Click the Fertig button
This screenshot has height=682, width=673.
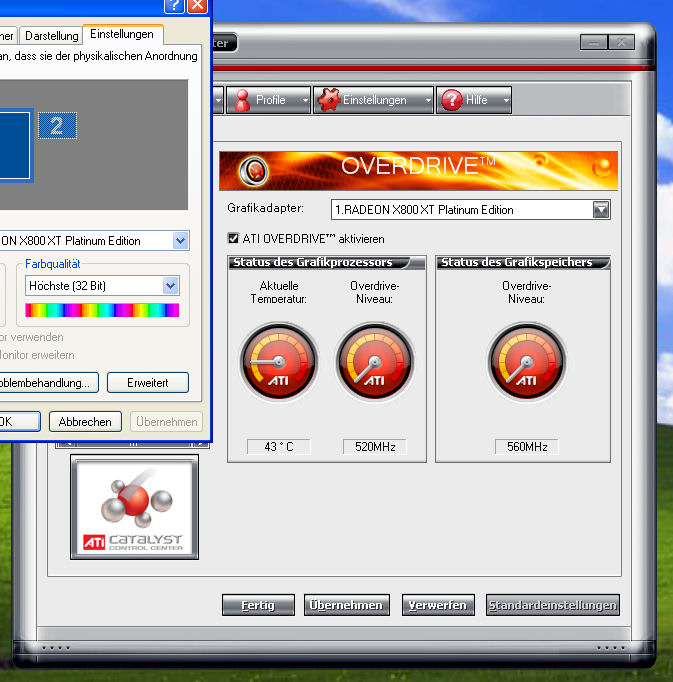(x=258, y=605)
